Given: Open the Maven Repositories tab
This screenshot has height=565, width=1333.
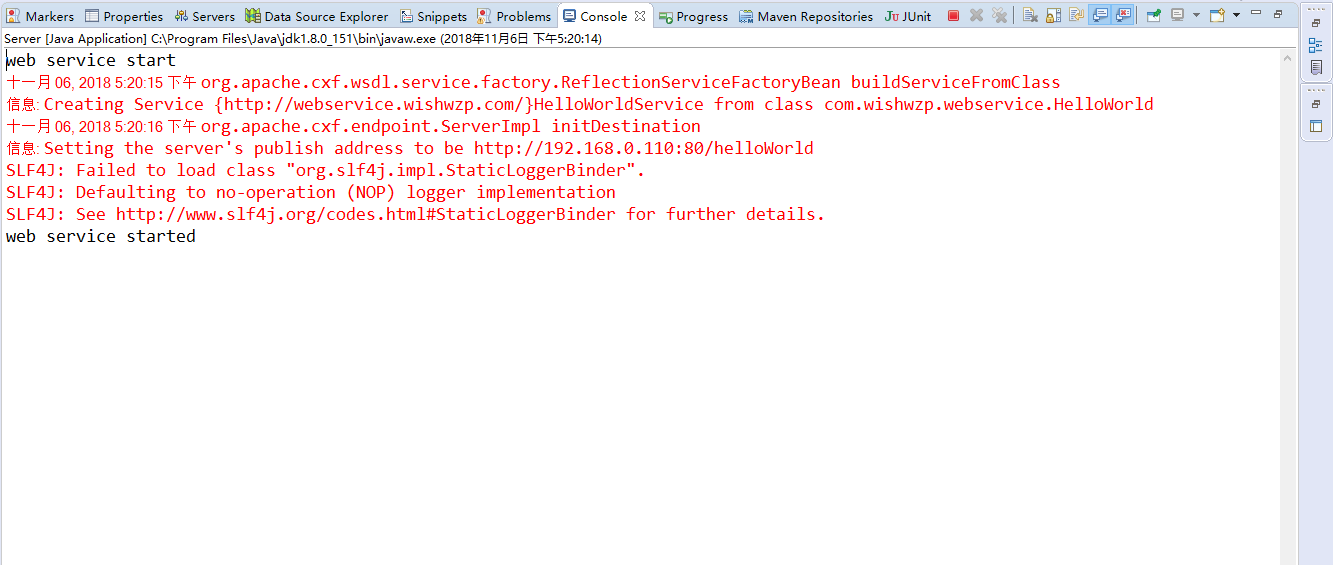Looking at the screenshot, I should point(806,16).
